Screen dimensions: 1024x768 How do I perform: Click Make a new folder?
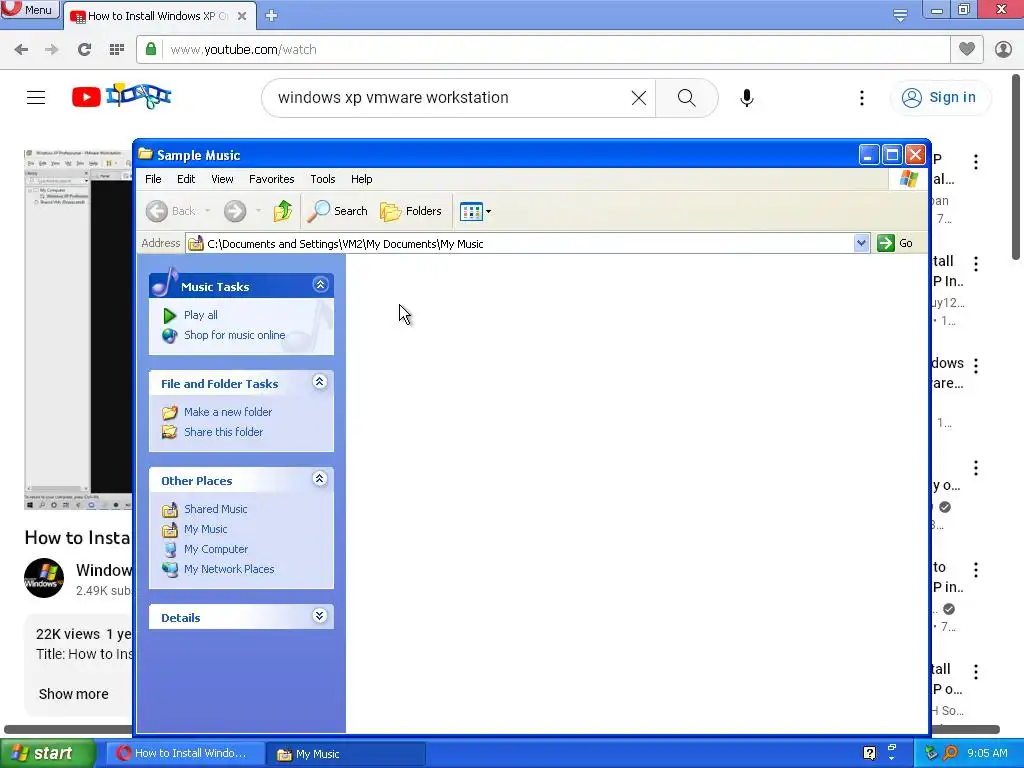(x=228, y=412)
